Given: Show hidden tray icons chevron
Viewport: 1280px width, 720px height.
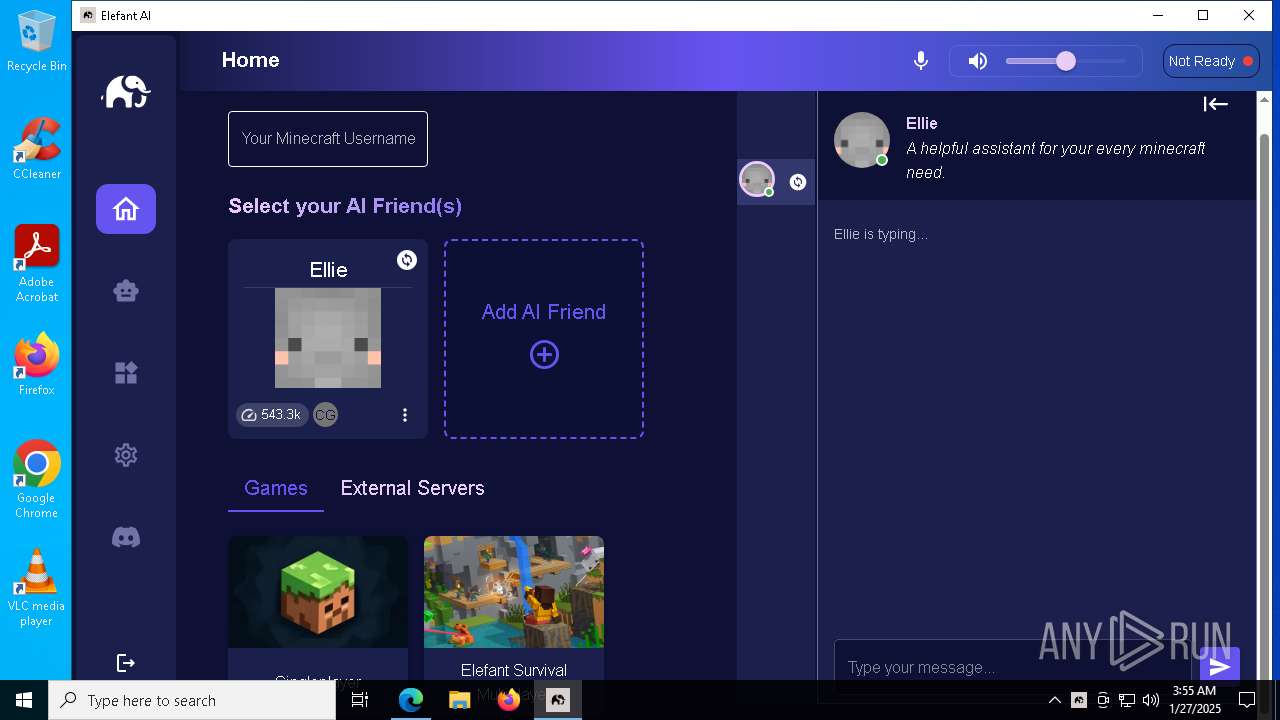Looking at the screenshot, I should [1054, 700].
